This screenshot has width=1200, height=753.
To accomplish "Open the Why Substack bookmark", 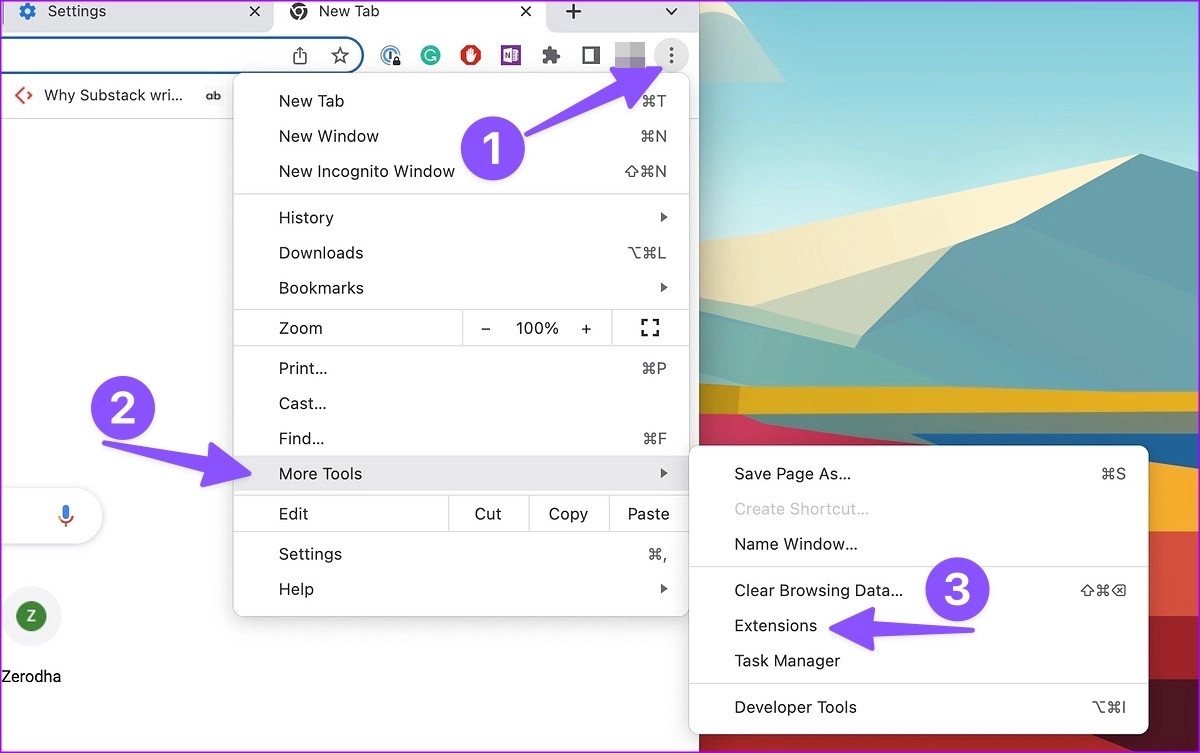I will click(99, 96).
